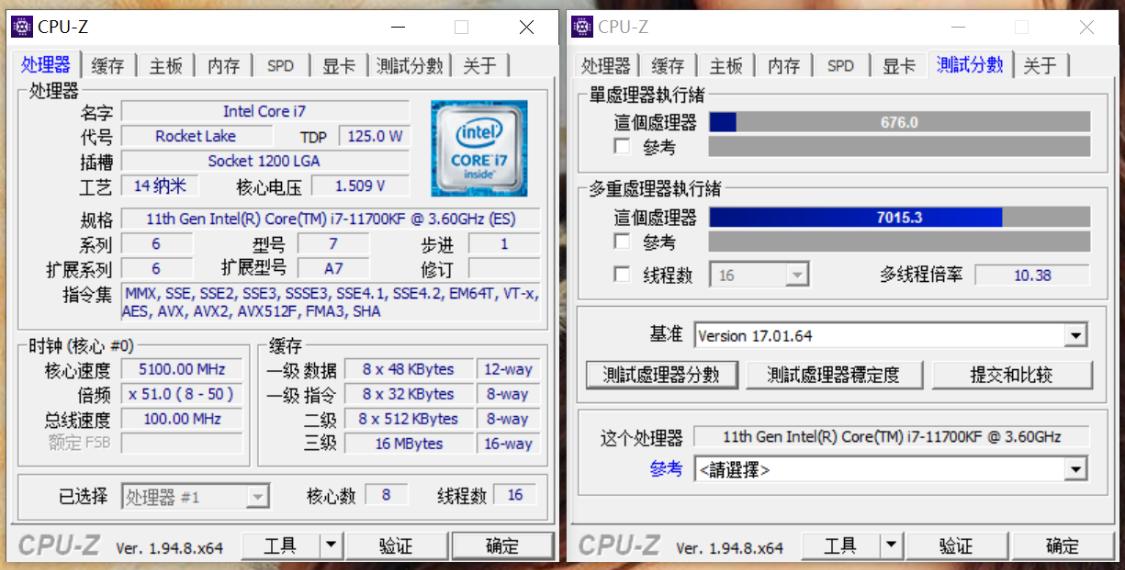Open the 基准 version dropdown
This screenshot has width=1125, height=570.
pyautogui.click(x=890, y=335)
